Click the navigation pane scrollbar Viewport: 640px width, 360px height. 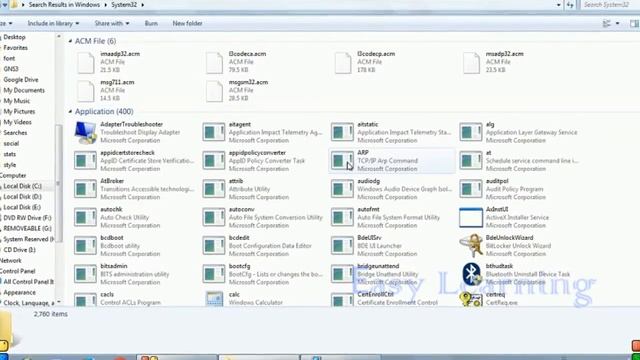(59, 183)
